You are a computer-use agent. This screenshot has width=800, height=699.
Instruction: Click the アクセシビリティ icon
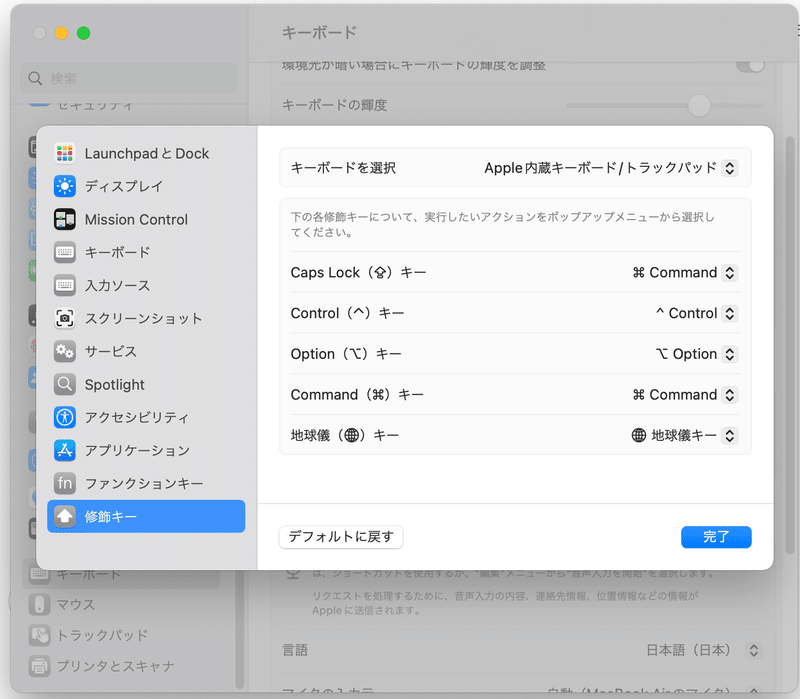click(65, 417)
